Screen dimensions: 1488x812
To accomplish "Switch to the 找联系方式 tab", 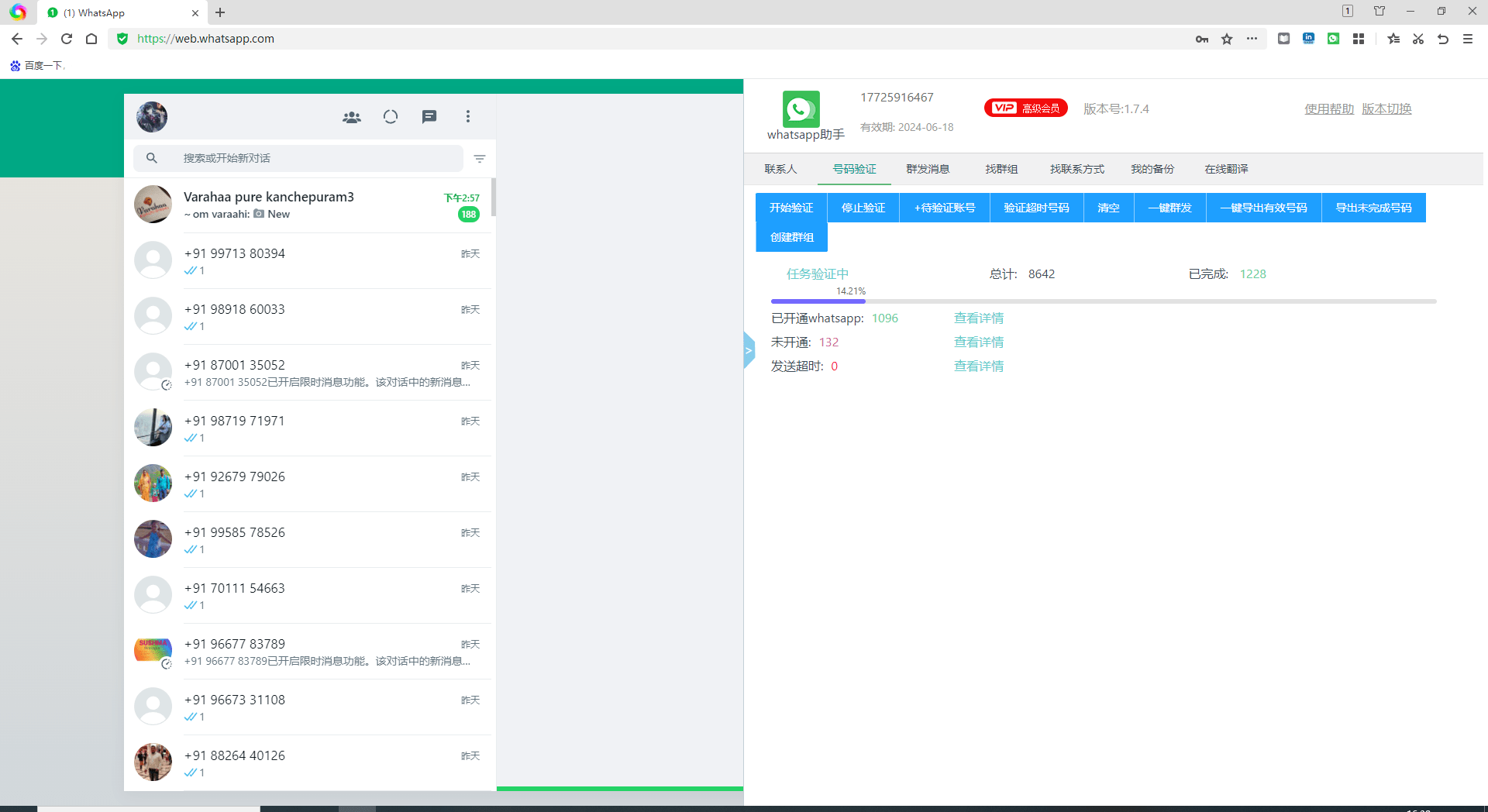I will click(1077, 169).
